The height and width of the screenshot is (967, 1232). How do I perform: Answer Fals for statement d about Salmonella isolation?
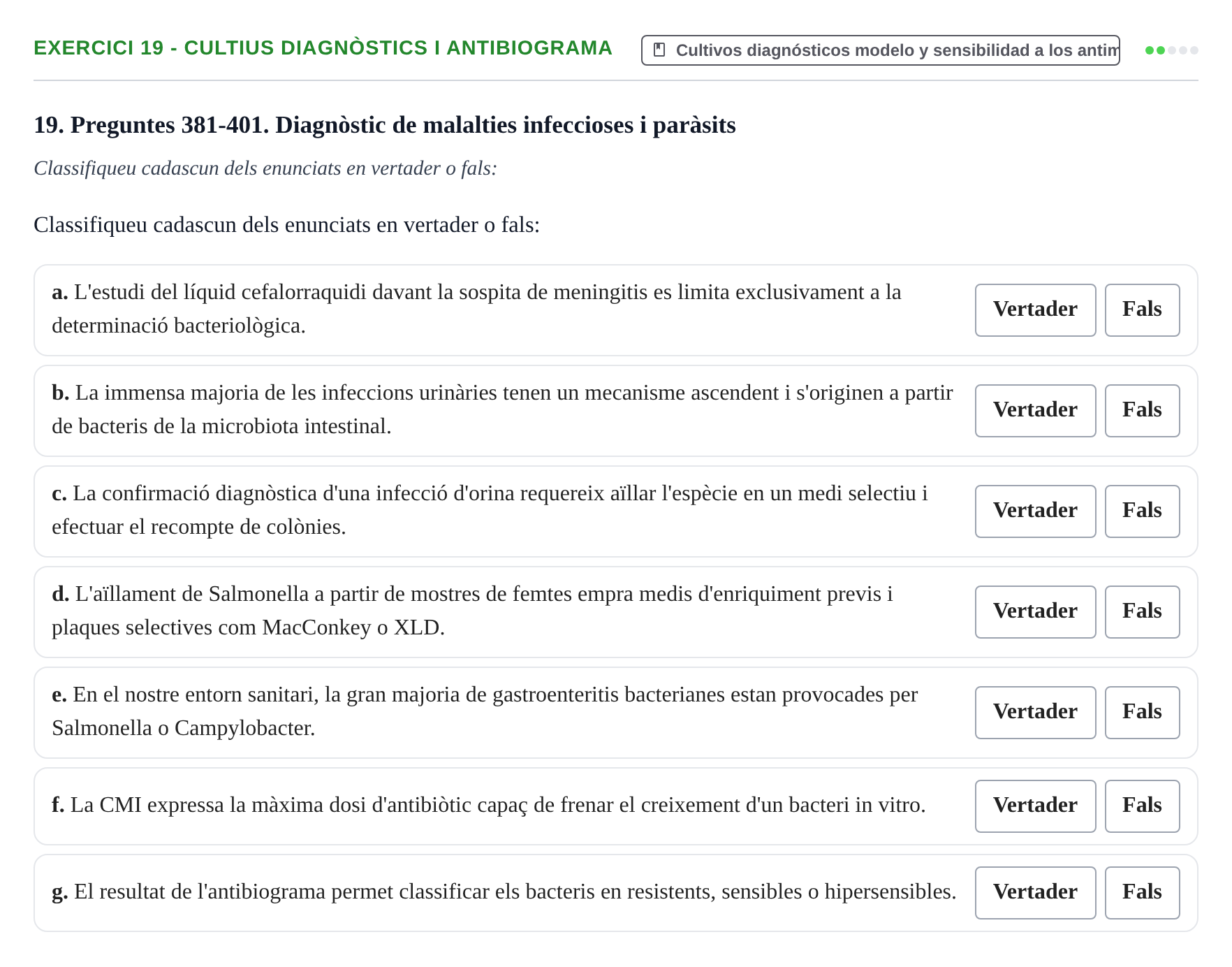click(x=1142, y=612)
